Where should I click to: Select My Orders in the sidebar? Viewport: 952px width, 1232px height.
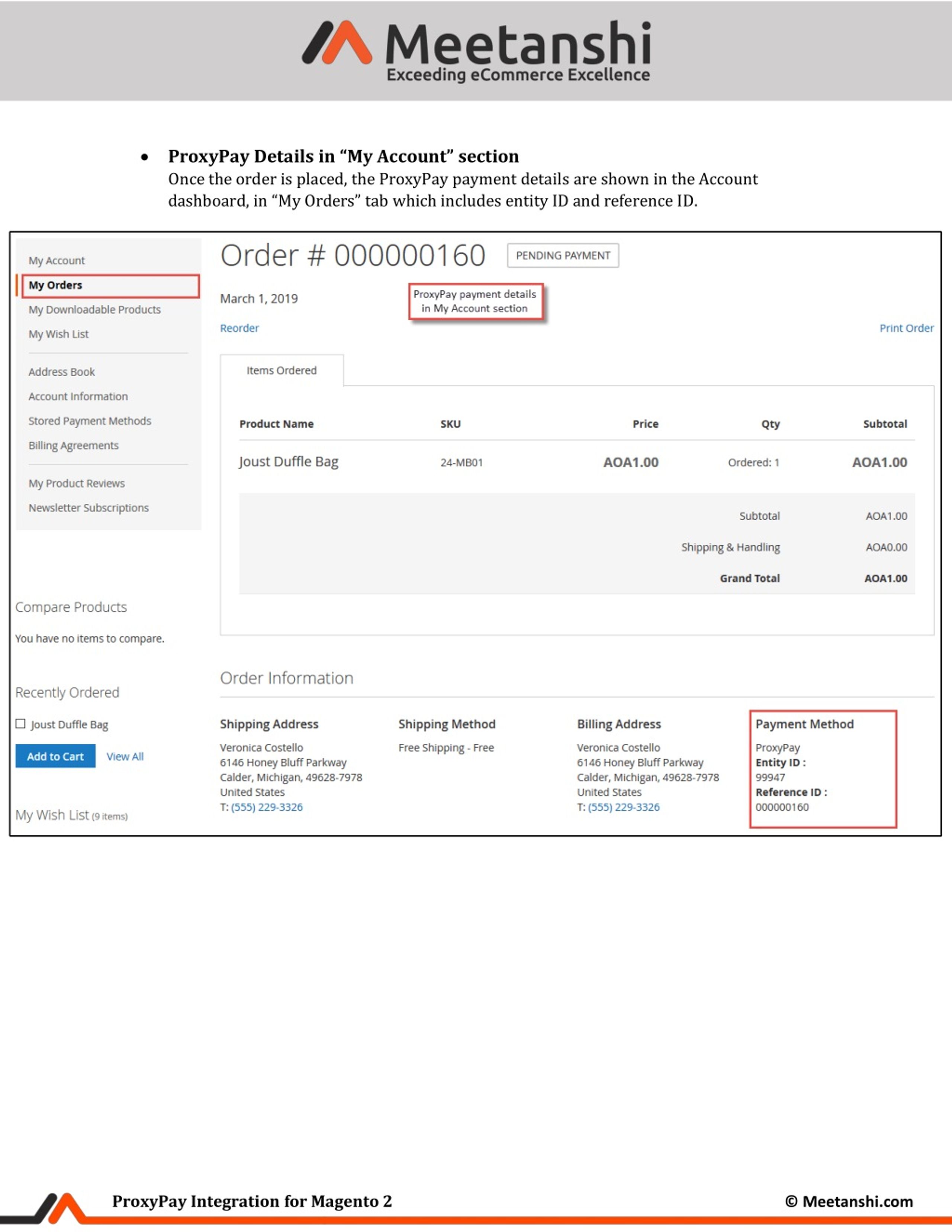pyautogui.click(x=110, y=286)
